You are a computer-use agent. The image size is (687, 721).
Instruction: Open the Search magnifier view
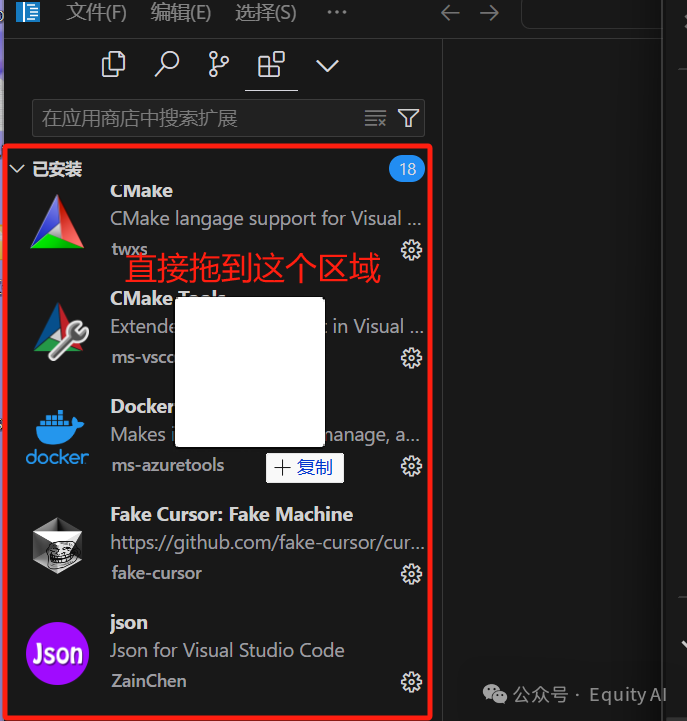click(166, 64)
